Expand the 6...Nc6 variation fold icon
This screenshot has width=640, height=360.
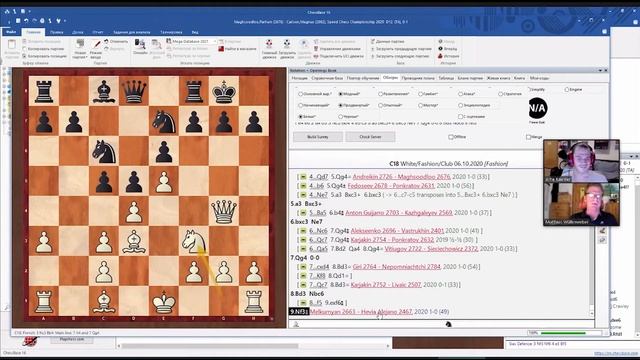pos(303,231)
